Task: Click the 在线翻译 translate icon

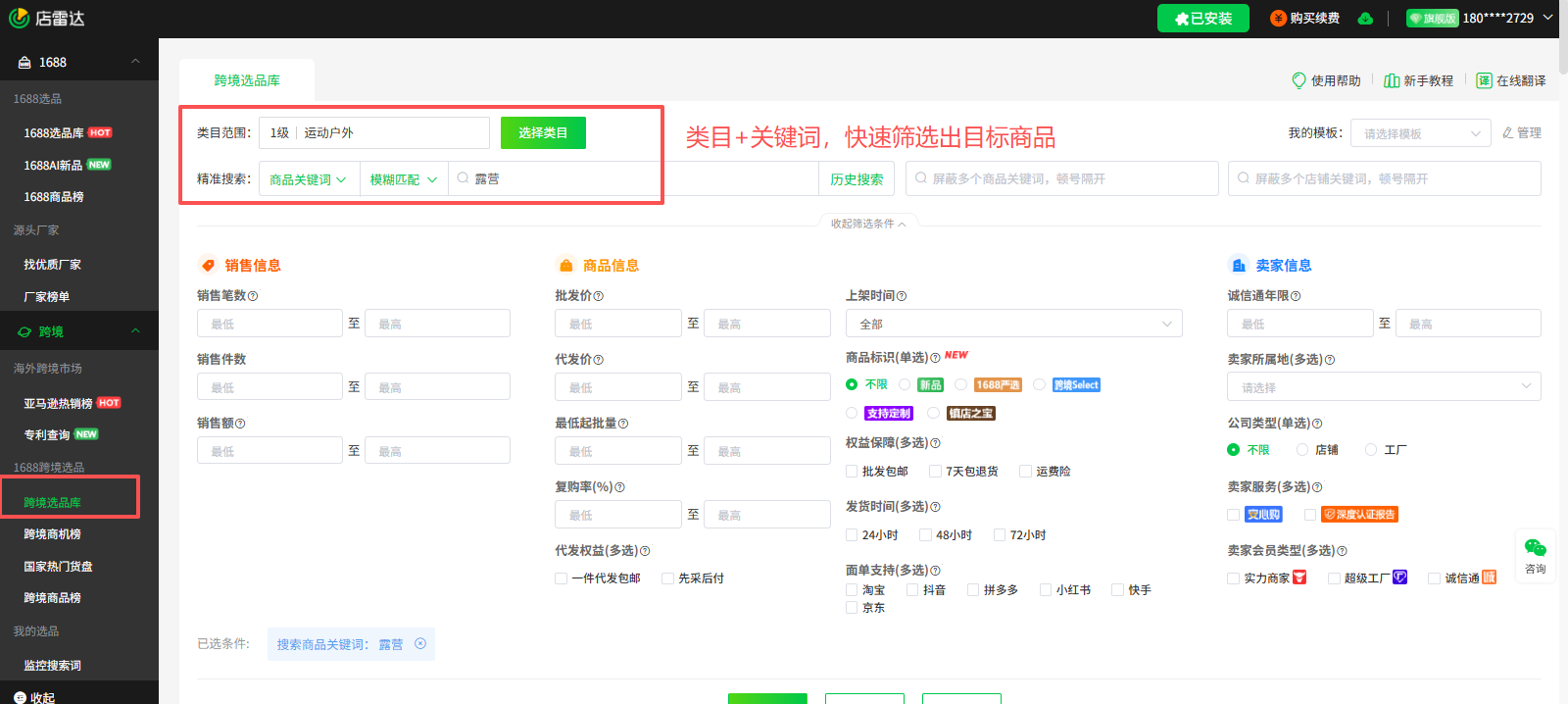Action: click(1484, 80)
